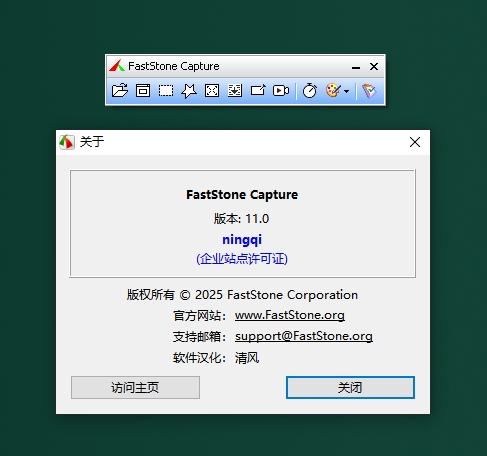Select Capture Scrolling Window icon
This screenshot has height=456, width=487.
click(235, 90)
